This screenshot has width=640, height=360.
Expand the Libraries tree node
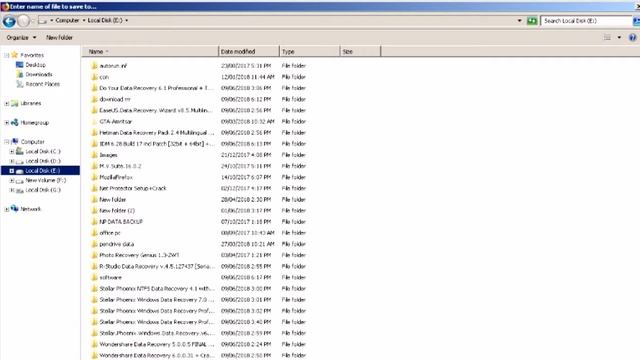click(x=7, y=104)
